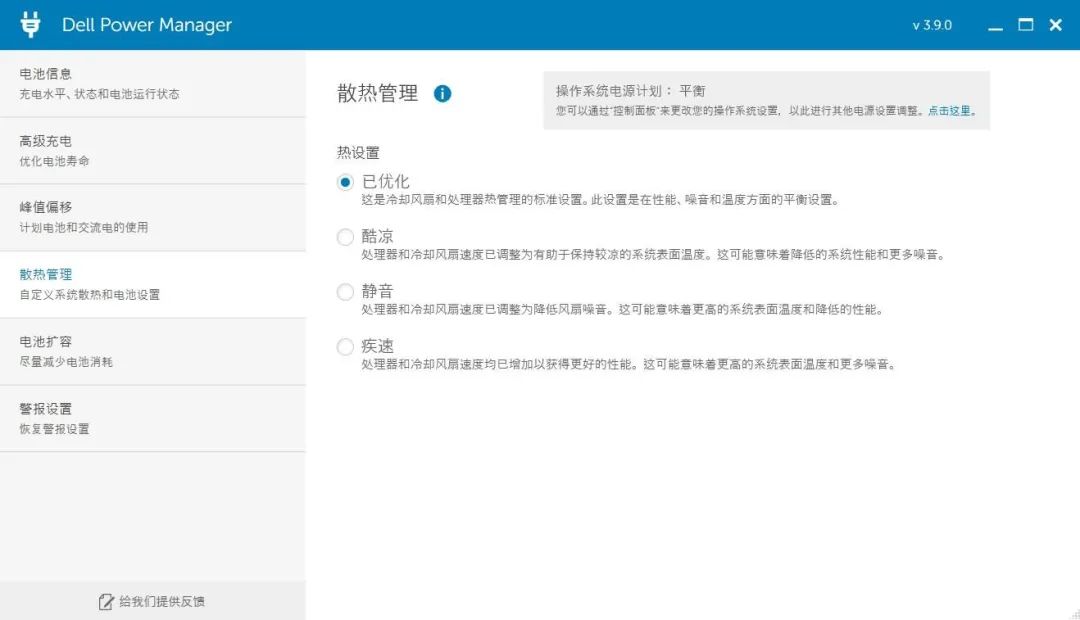This screenshot has height=620, width=1080.
Task: Click the 散热管理 page title
Action: tap(377, 93)
